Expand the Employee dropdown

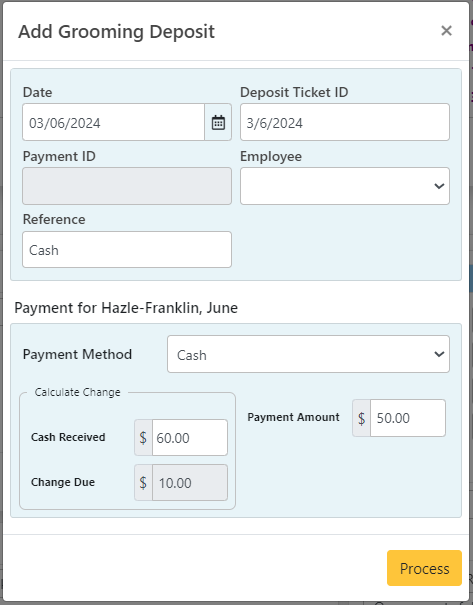(345, 186)
